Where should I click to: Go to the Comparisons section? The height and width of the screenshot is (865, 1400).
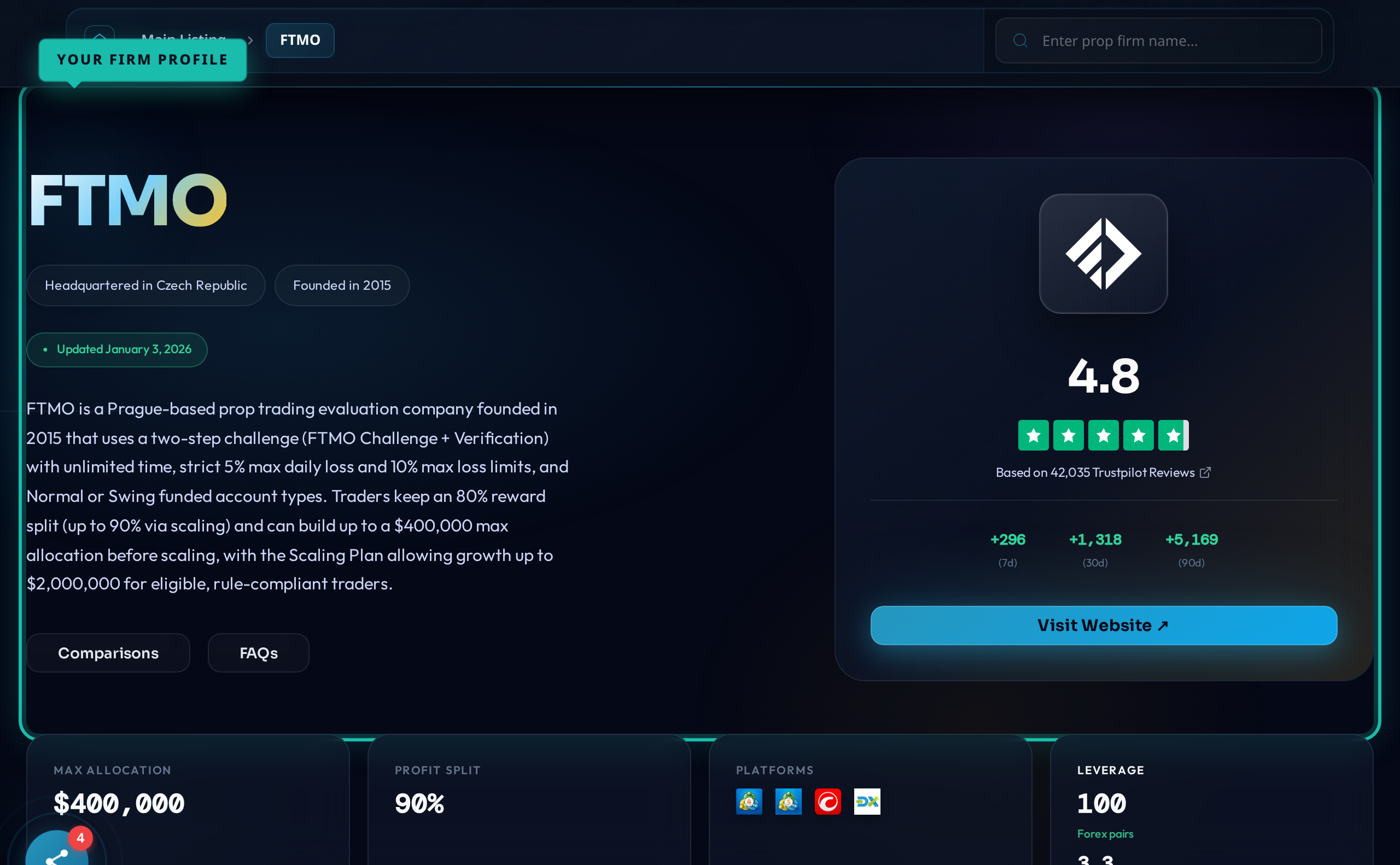click(x=108, y=653)
